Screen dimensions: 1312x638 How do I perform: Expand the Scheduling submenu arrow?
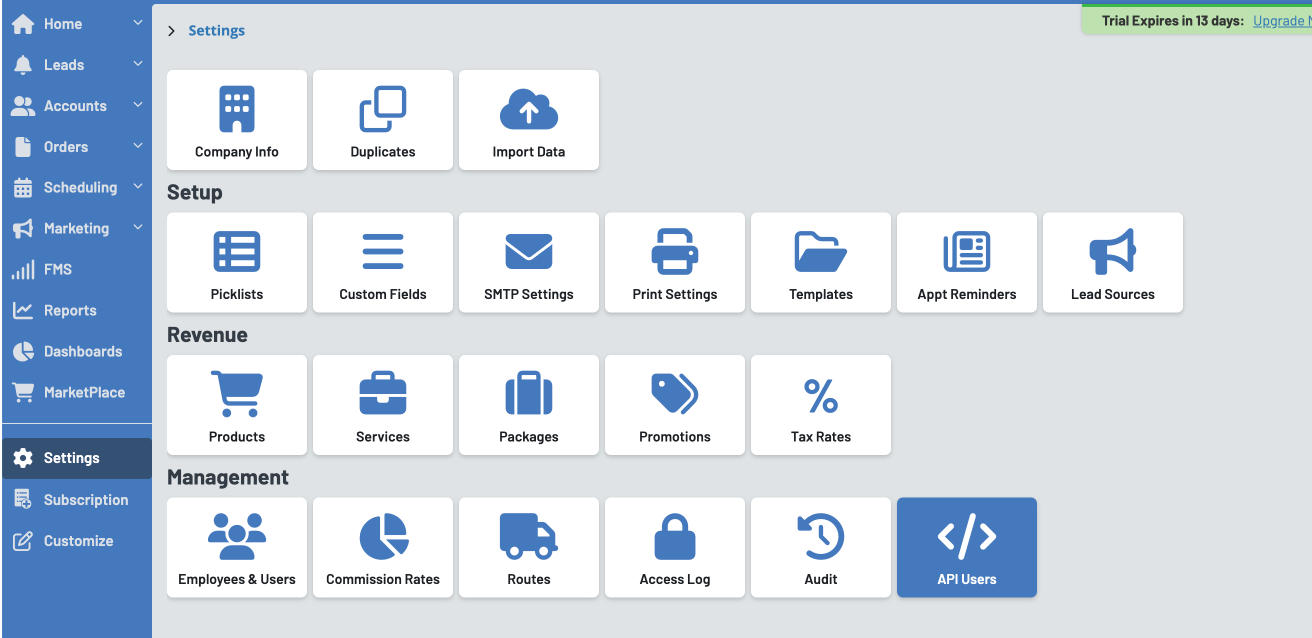[138, 187]
